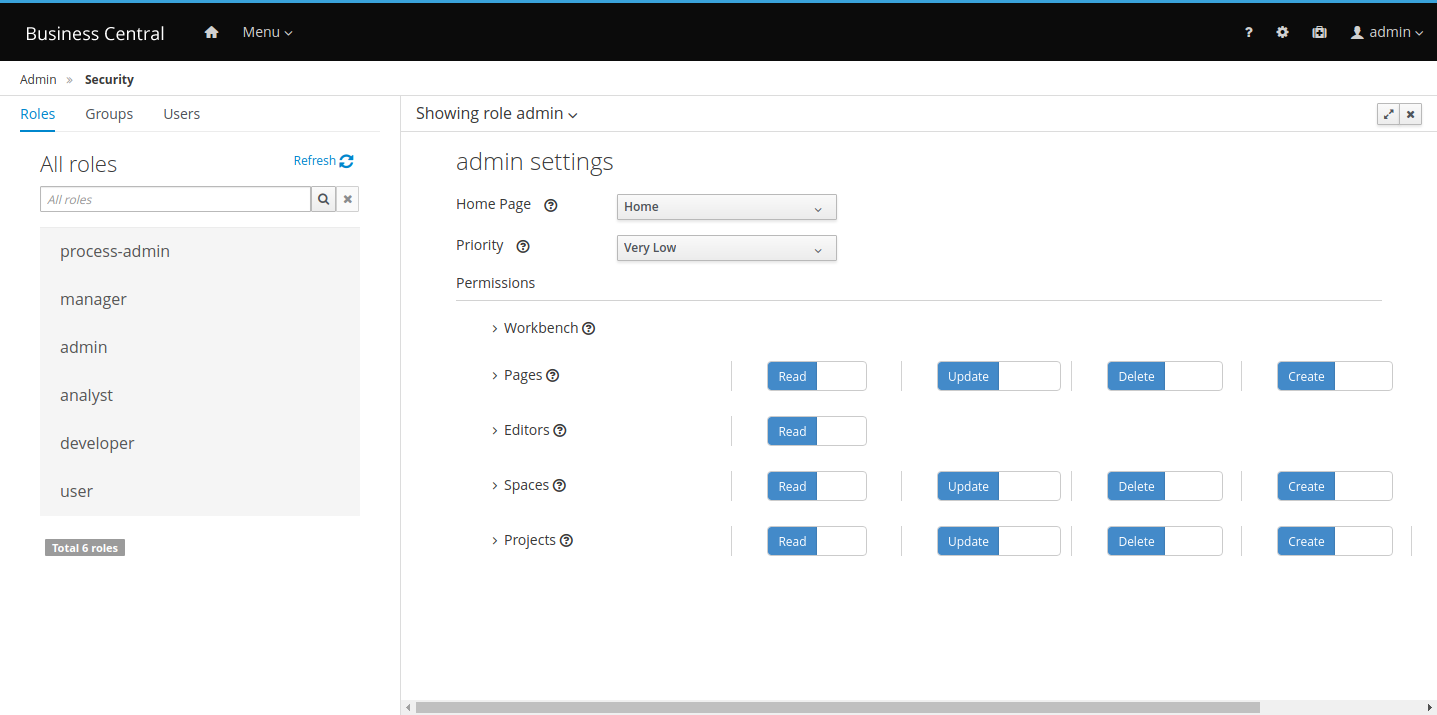Open the help question mark icon
This screenshot has width=1437, height=715.
point(1248,32)
